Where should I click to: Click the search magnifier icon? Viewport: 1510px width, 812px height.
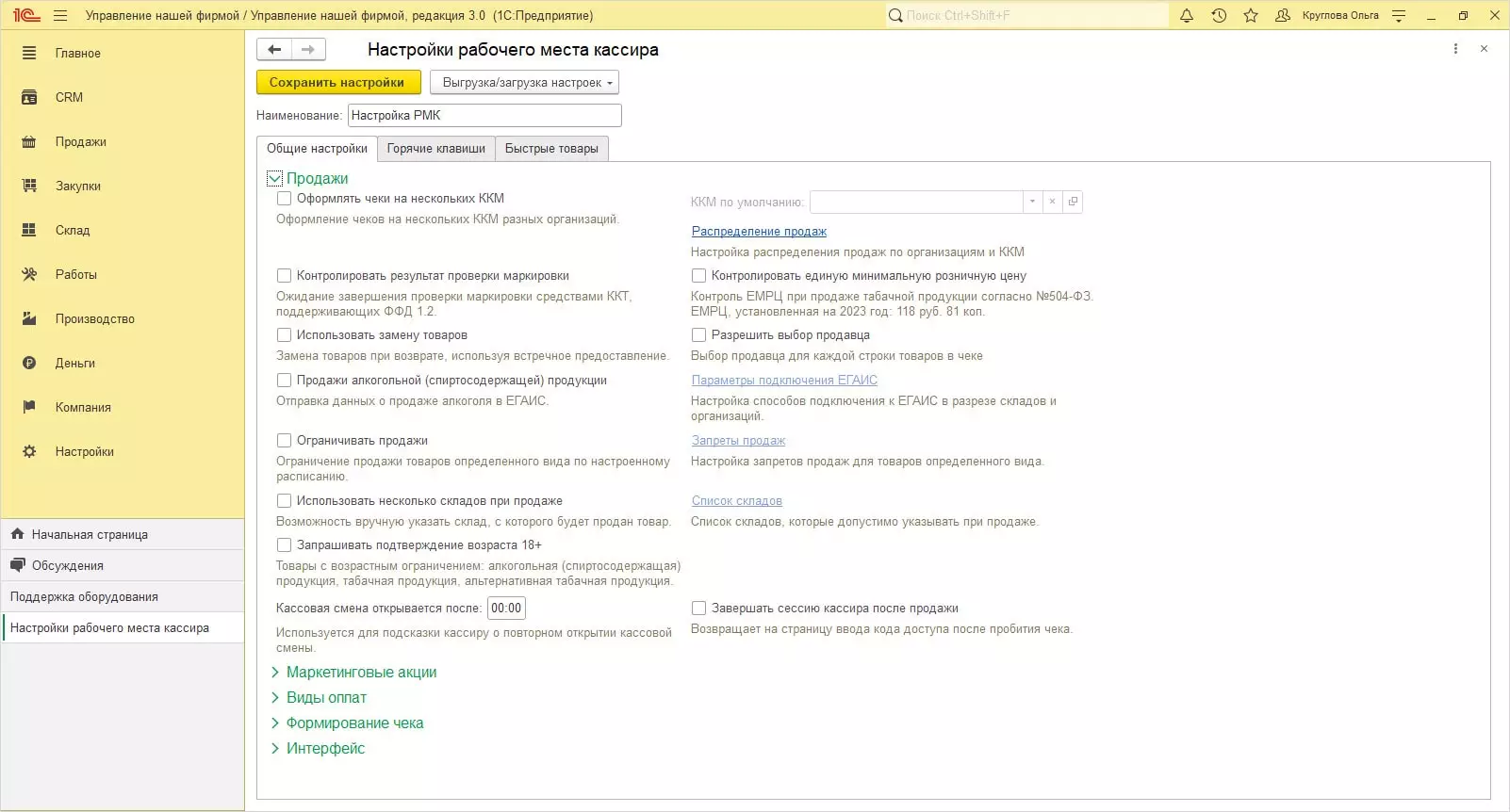point(895,15)
